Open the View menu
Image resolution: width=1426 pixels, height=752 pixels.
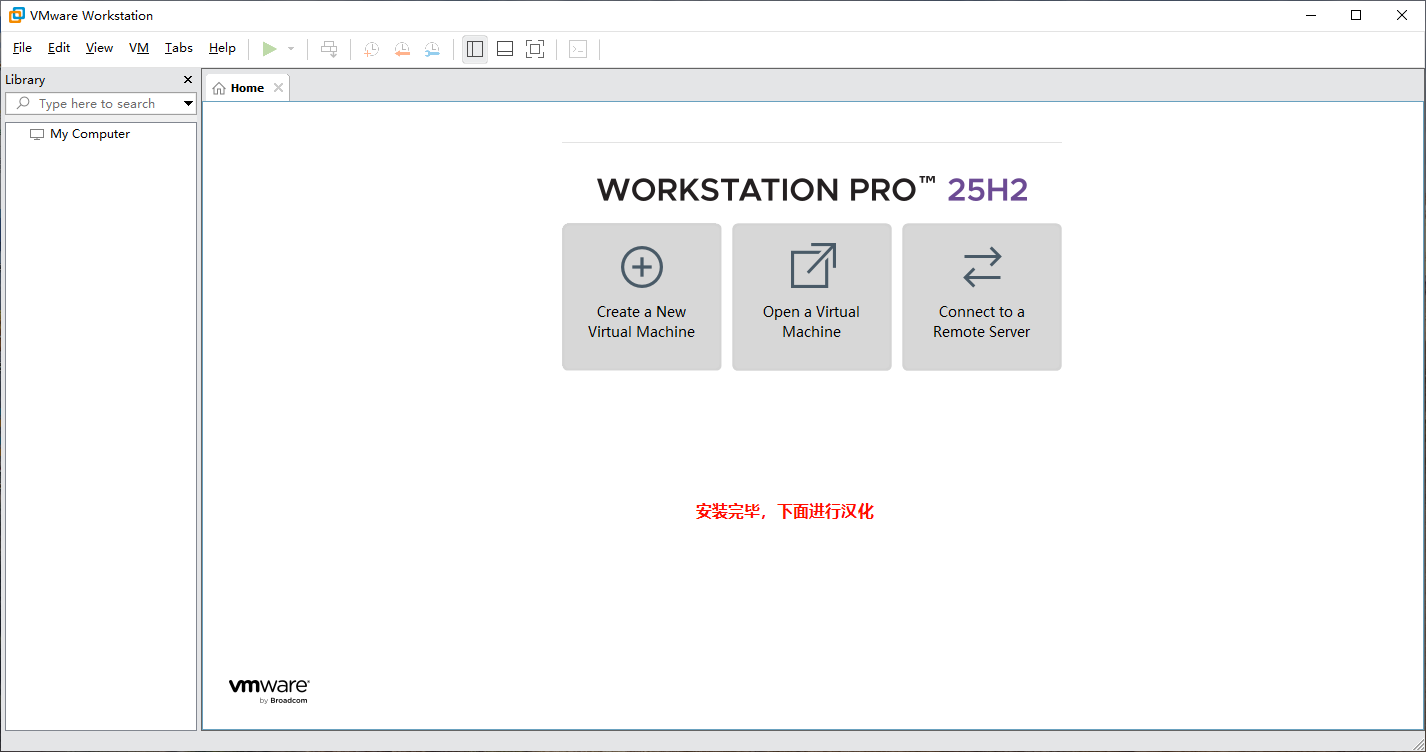[99, 48]
